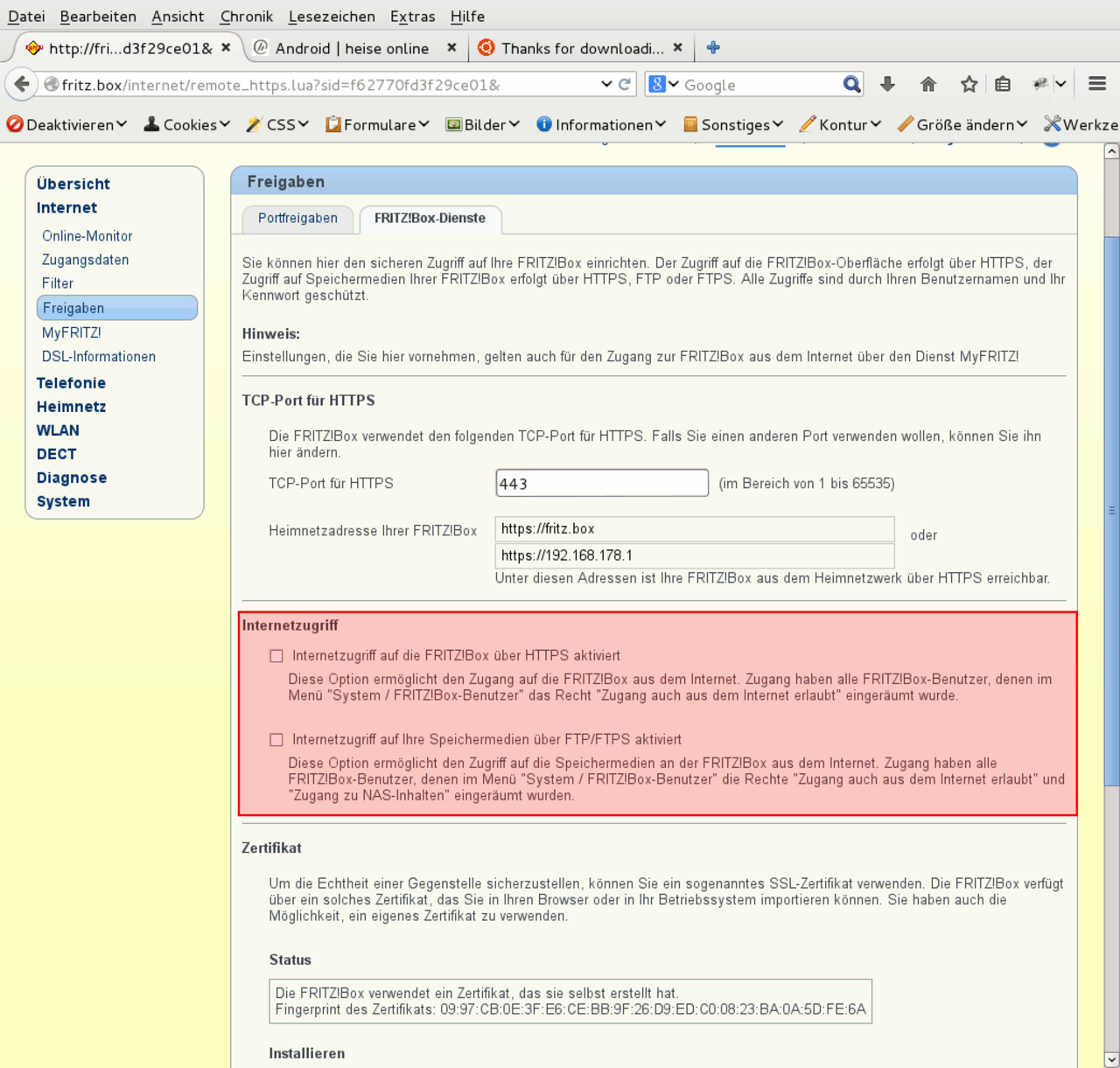Open search engine selector dropdown
Image resolution: width=1120 pixels, height=1068 pixels.
(x=674, y=84)
